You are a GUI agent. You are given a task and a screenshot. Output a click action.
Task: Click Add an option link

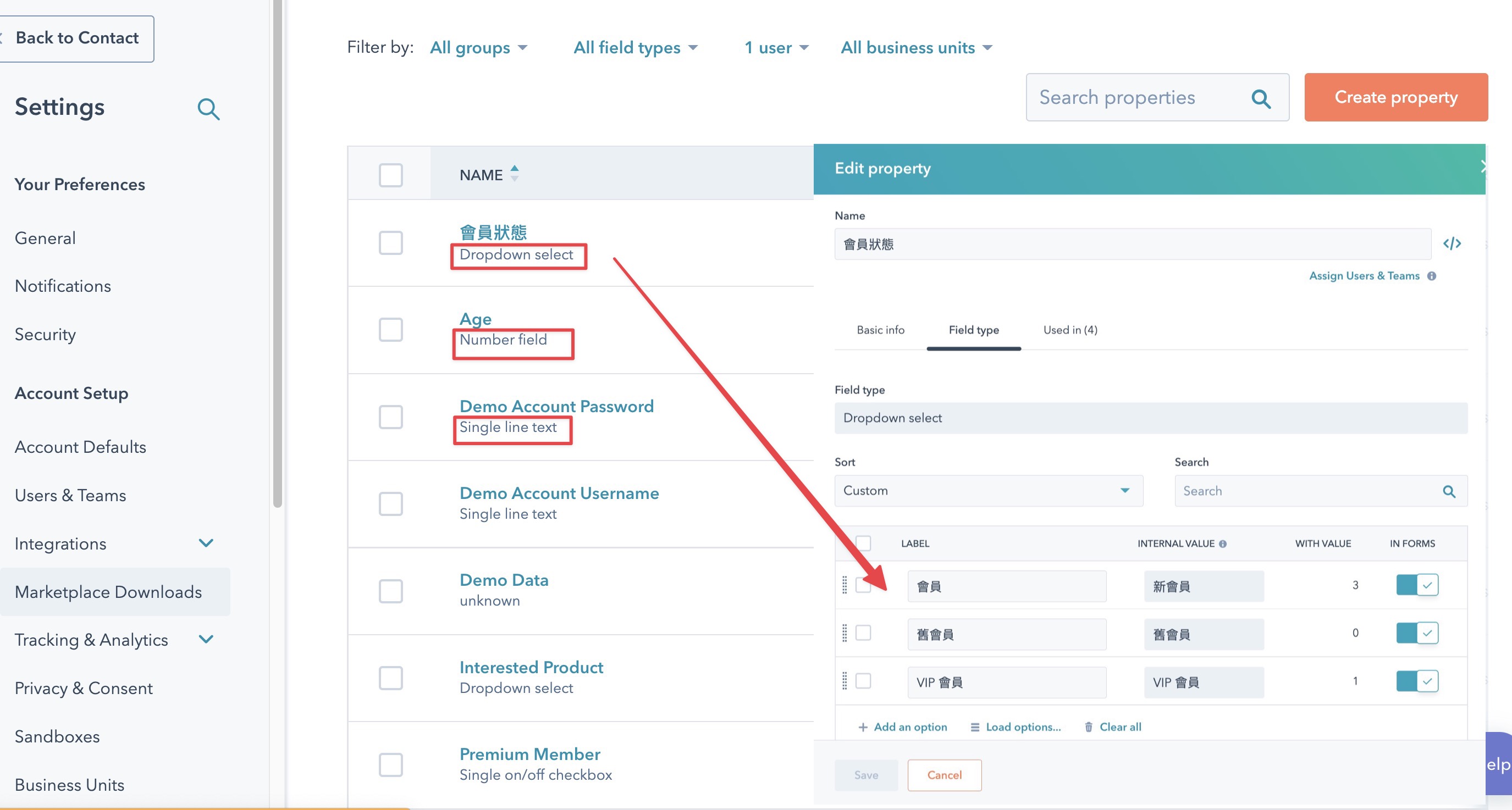pos(903,728)
